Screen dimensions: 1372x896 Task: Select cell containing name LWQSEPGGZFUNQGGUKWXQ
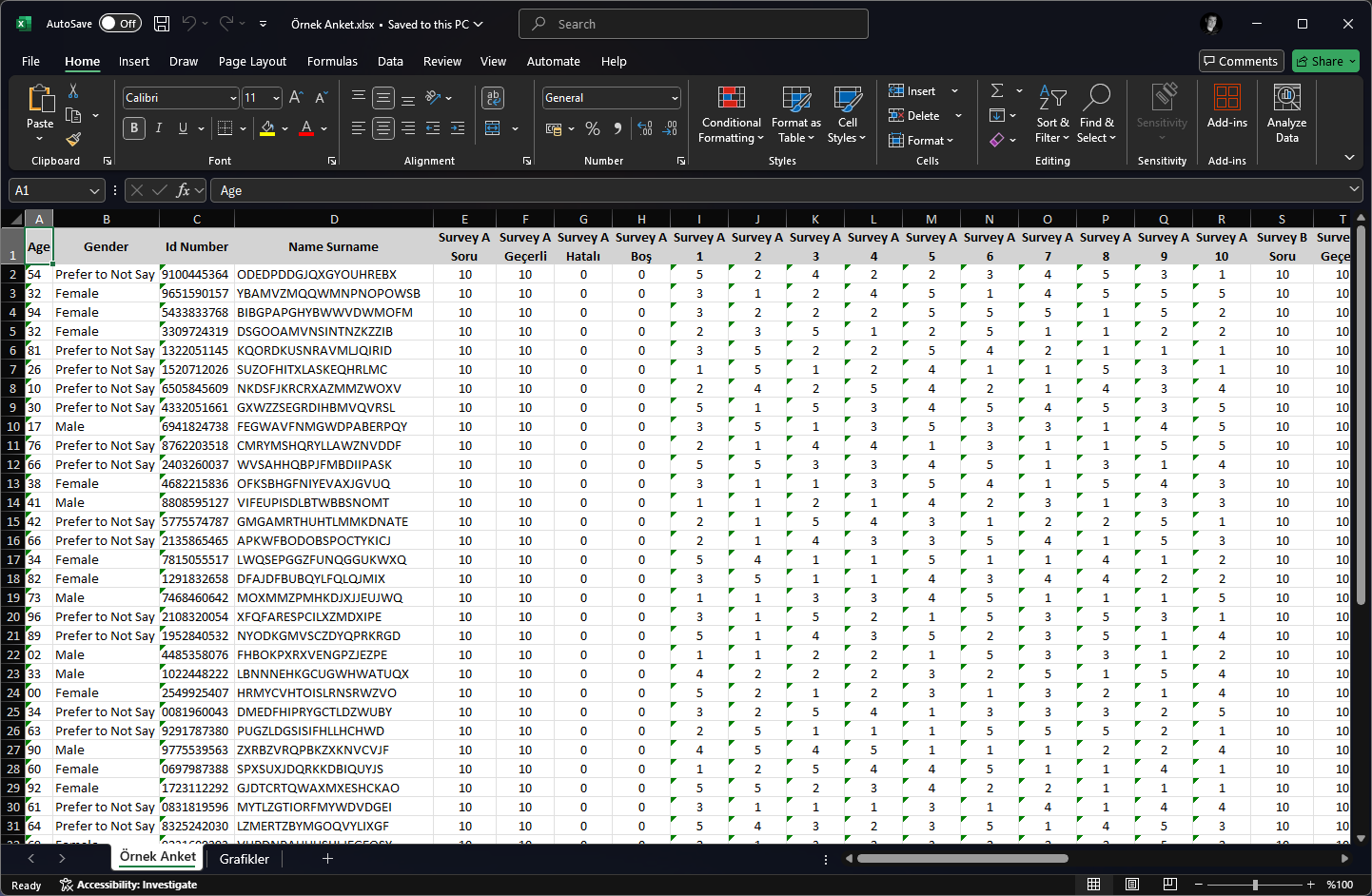334,559
